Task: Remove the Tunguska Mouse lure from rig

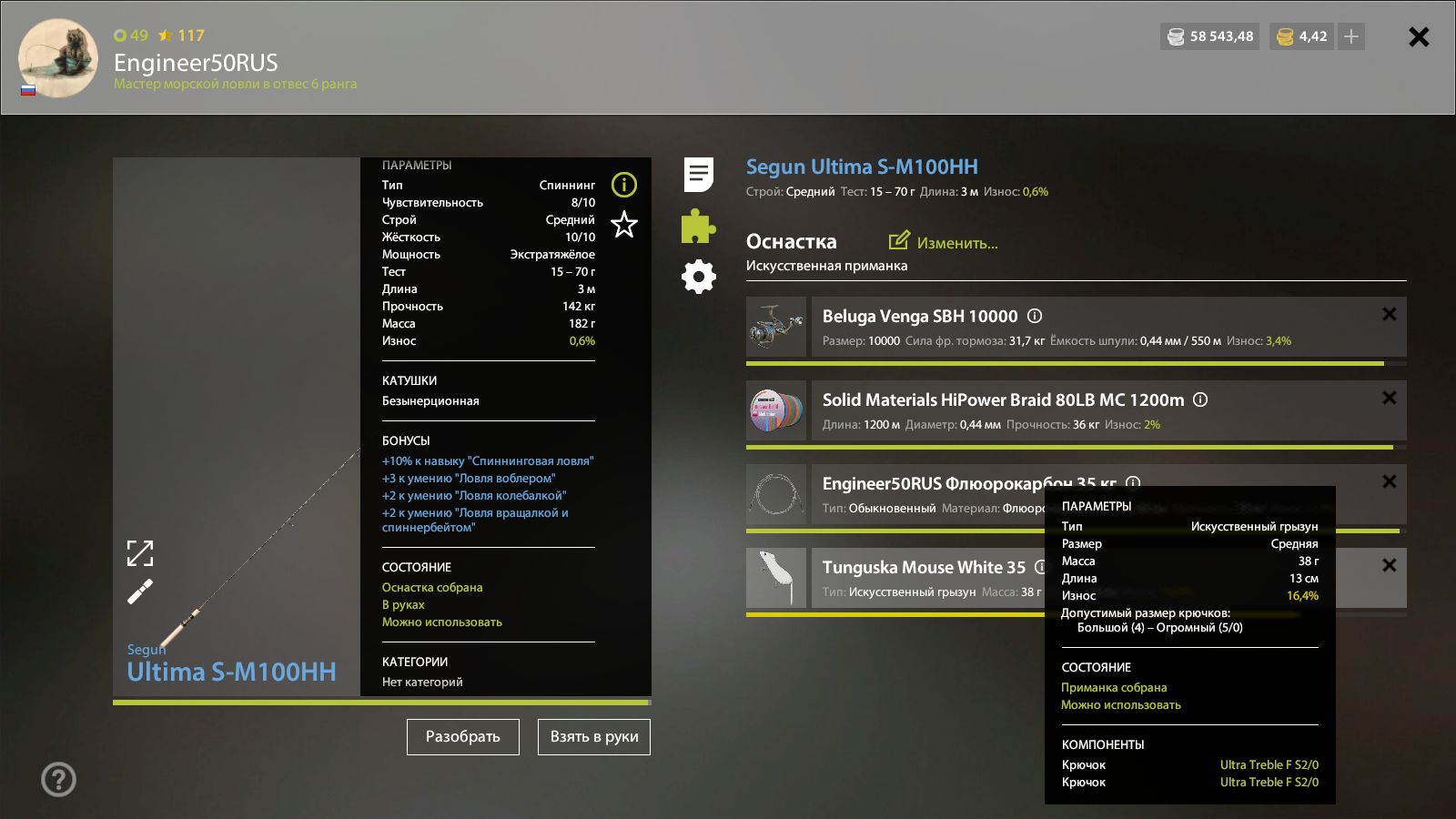Action: click(1390, 565)
